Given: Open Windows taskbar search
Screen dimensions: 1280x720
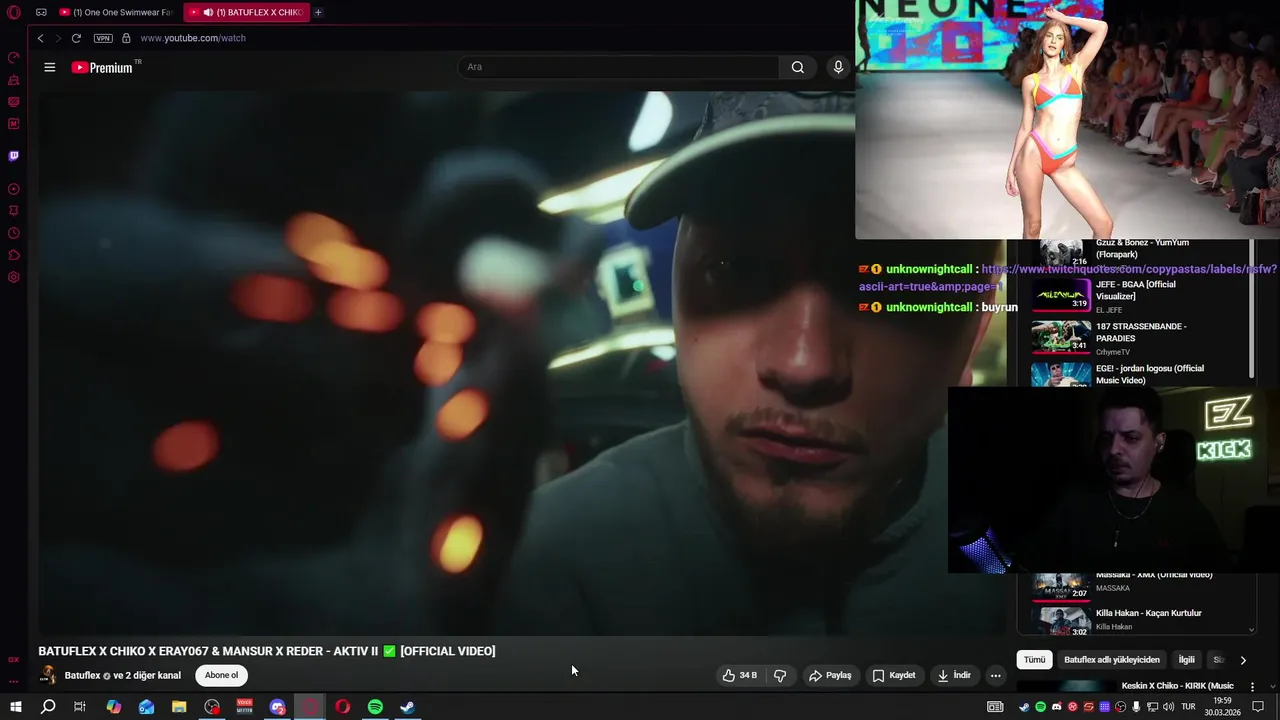Looking at the screenshot, I should [x=48, y=707].
